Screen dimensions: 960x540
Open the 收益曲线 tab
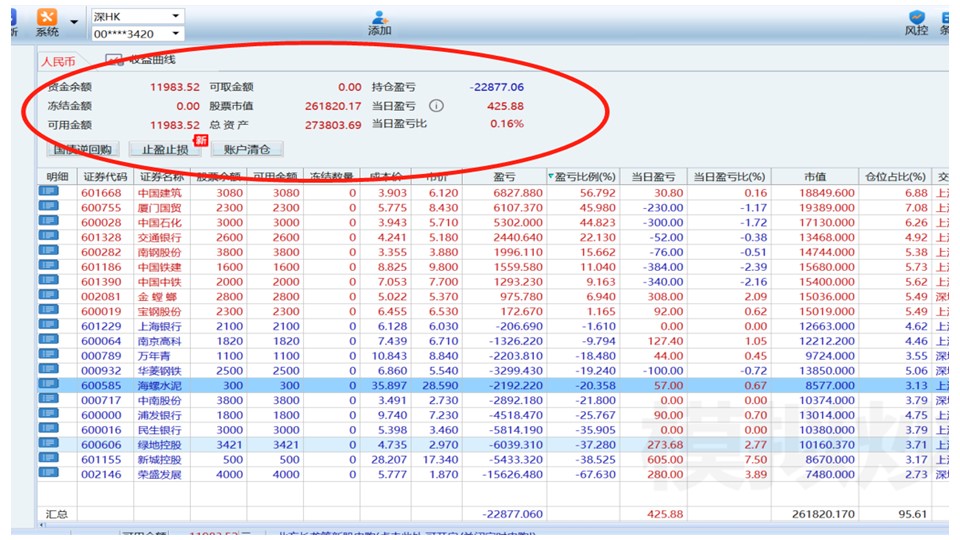142,59
